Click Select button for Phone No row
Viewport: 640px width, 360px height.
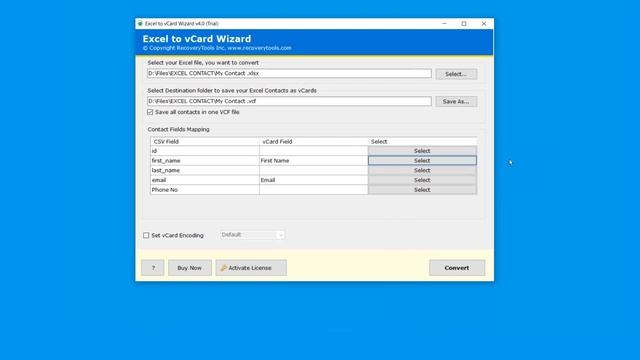pos(422,190)
